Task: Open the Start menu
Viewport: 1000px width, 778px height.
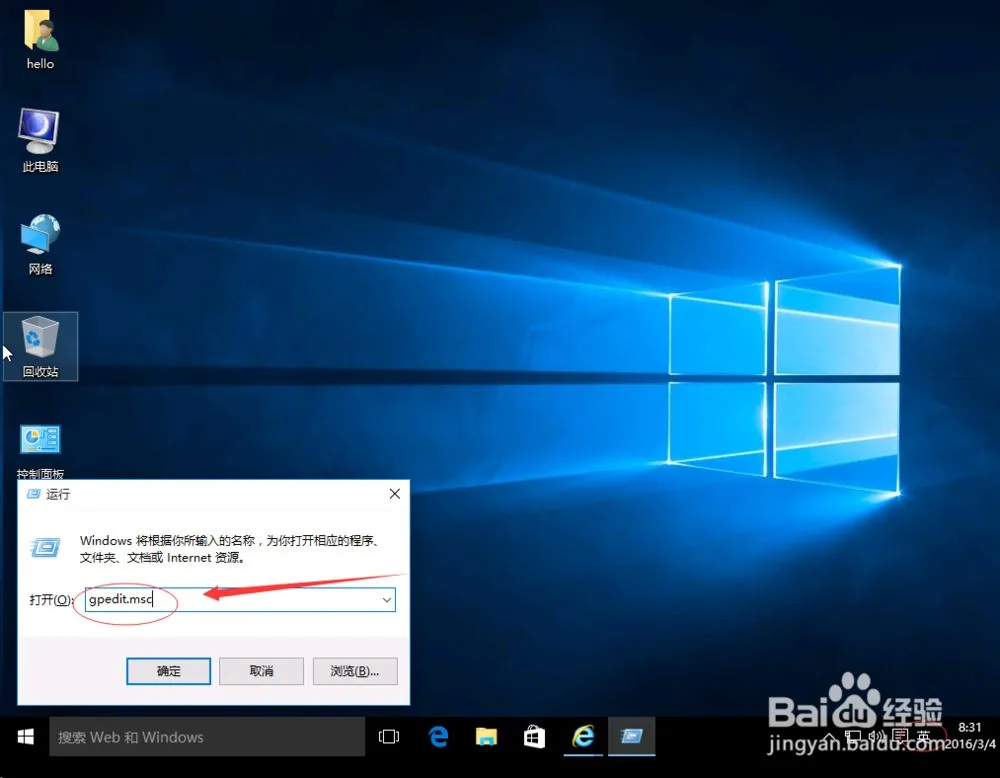Action: pyautogui.click(x=25, y=737)
